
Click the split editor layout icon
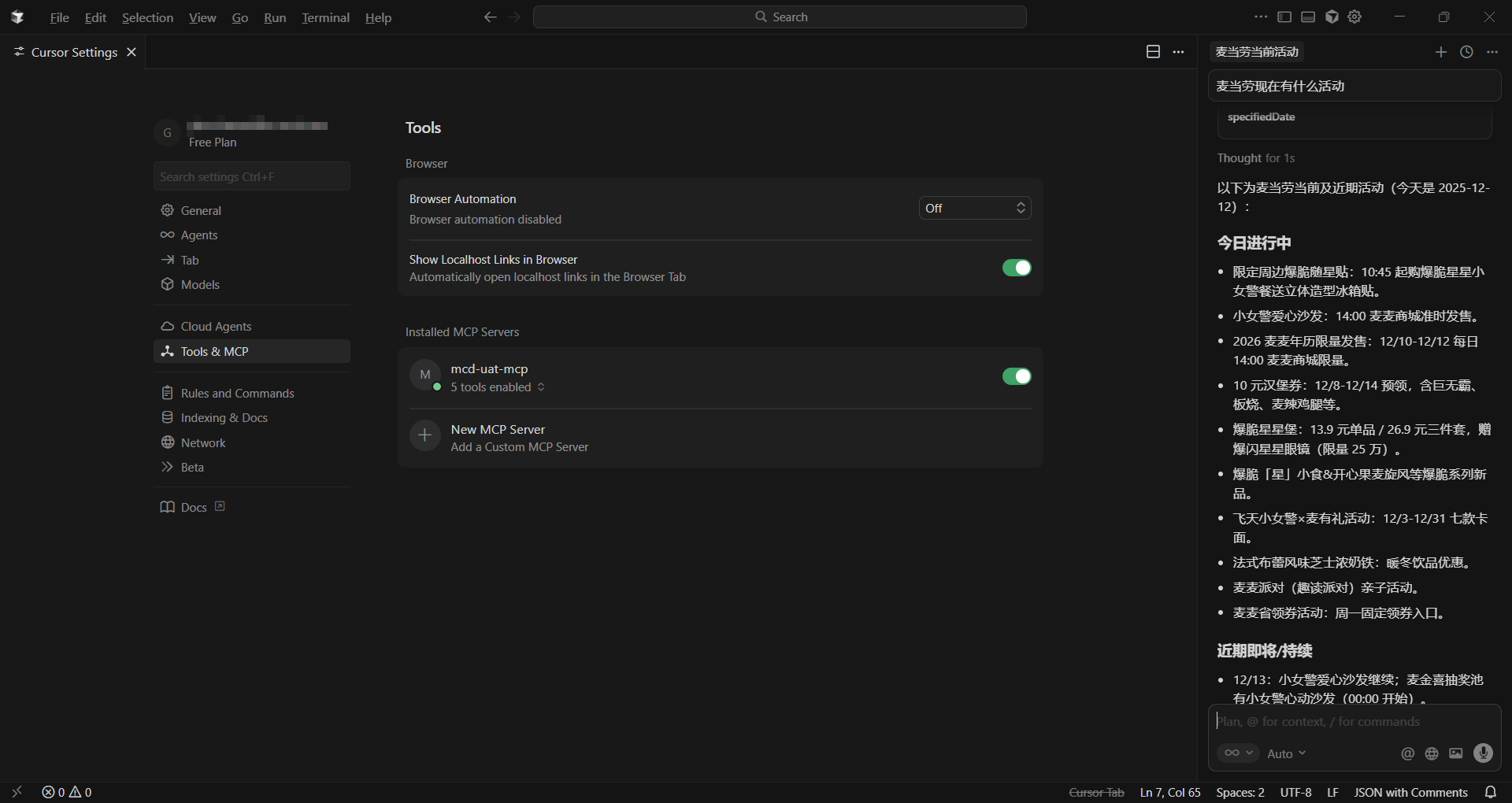(x=1153, y=52)
